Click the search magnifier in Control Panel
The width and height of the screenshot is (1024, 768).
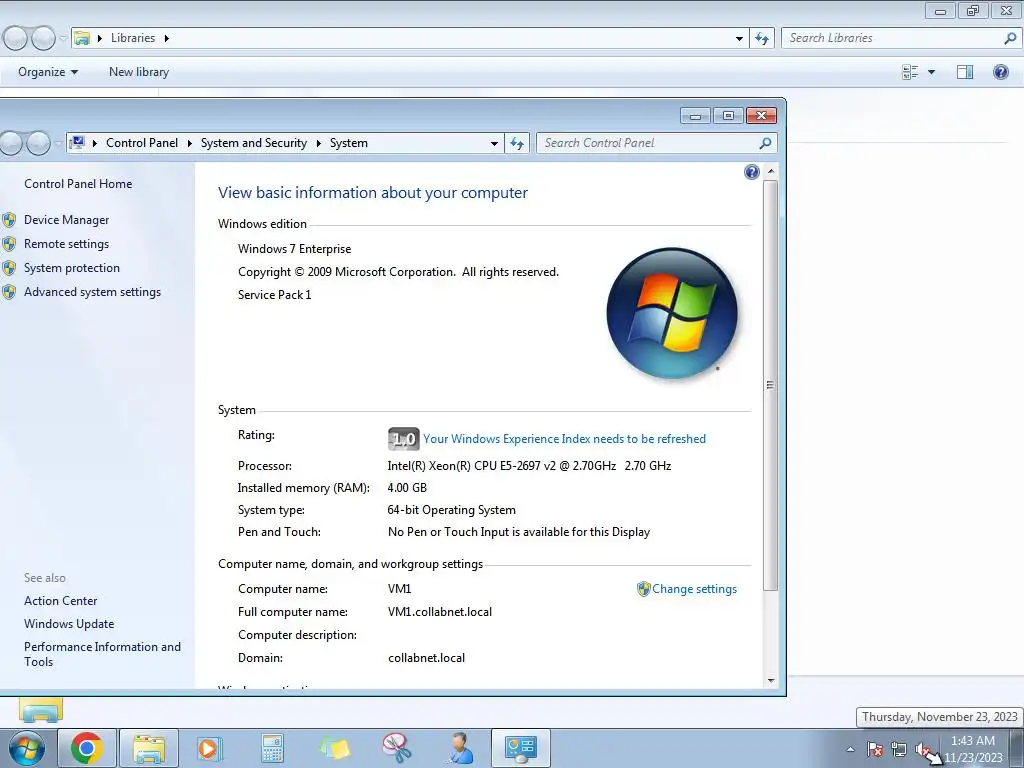point(765,143)
